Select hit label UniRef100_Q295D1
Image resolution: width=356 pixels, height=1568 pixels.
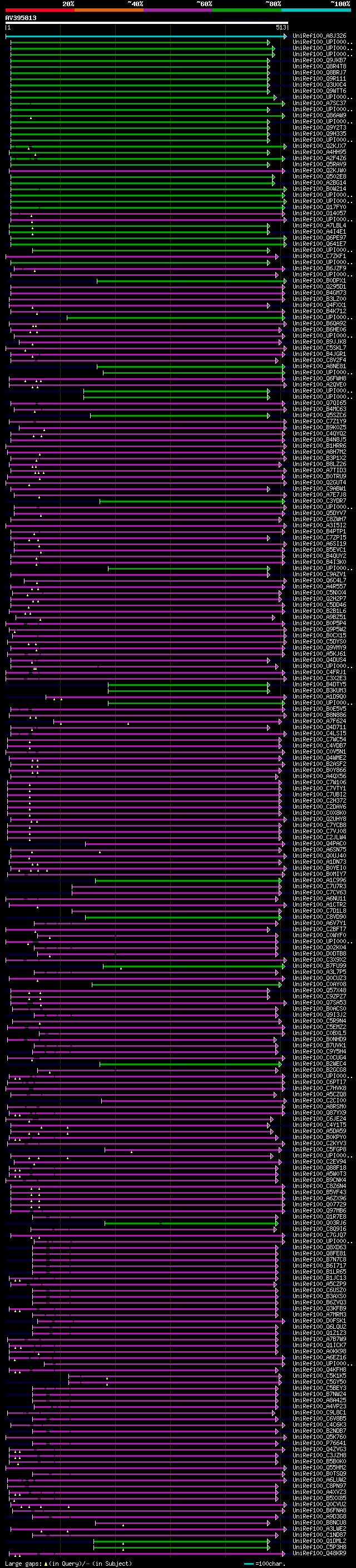pos(319,286)
